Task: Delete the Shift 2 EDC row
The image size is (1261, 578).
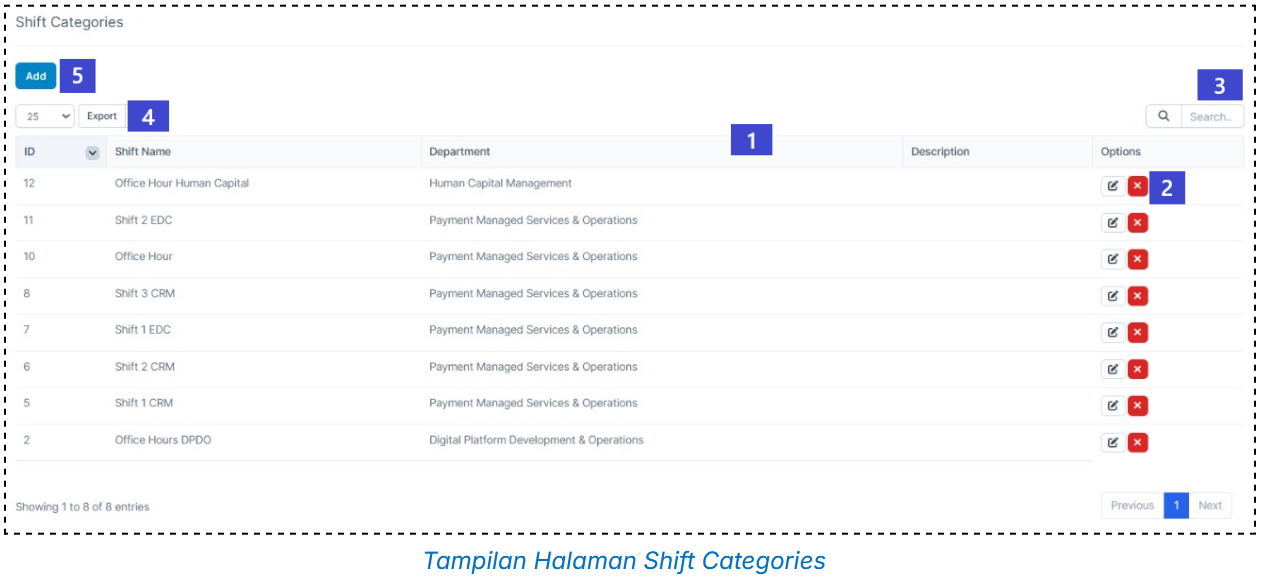Action: [1137, 223]
